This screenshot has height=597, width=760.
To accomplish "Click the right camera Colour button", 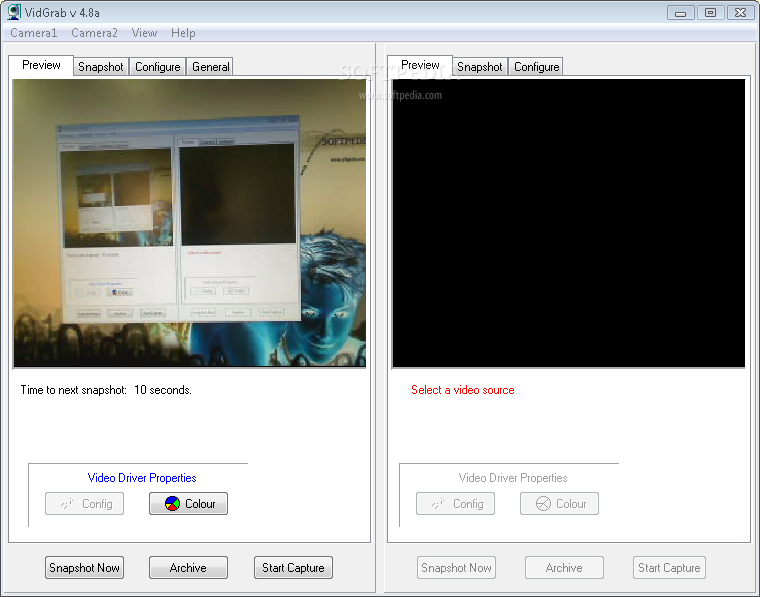I will (x=559, y=503).
